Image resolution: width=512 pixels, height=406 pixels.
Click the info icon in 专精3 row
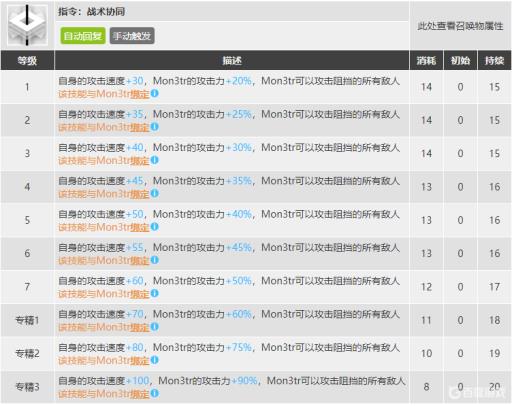154,393
